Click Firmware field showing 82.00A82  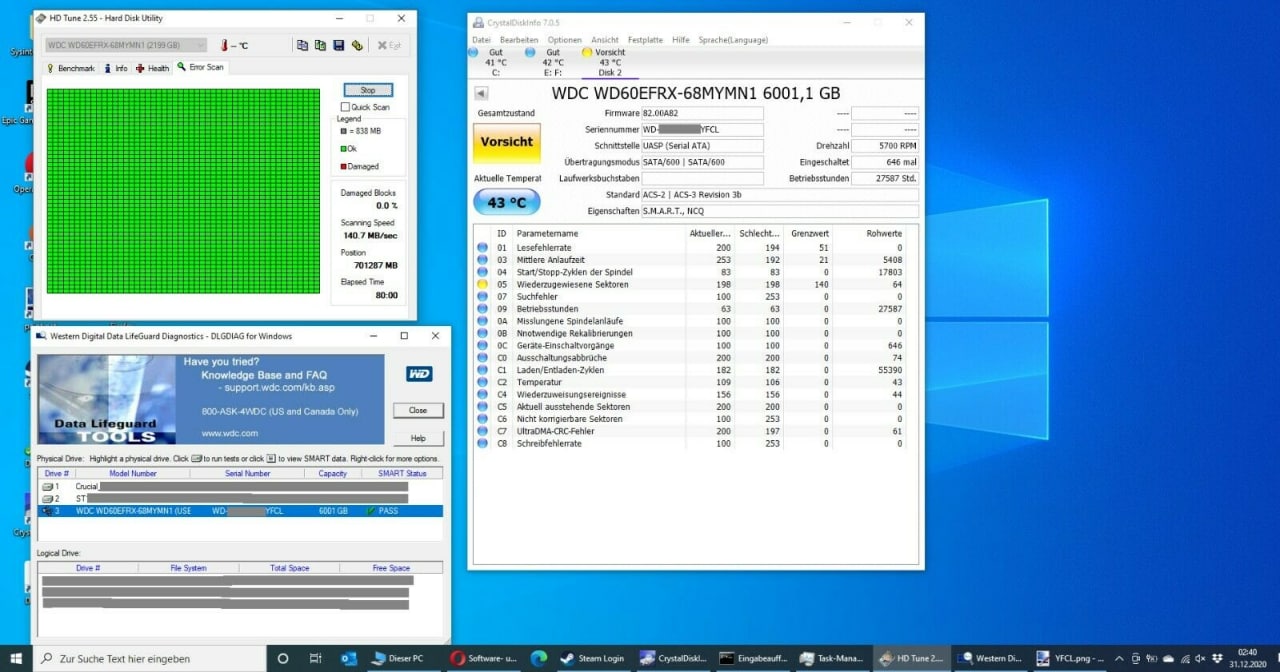click(x=702, y=113)
